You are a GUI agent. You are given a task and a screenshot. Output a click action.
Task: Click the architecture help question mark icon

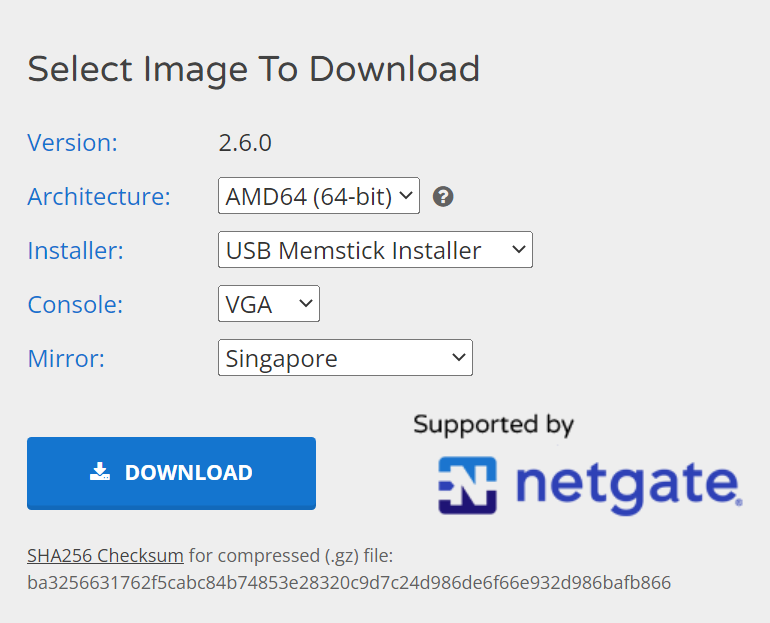(443, 197)
